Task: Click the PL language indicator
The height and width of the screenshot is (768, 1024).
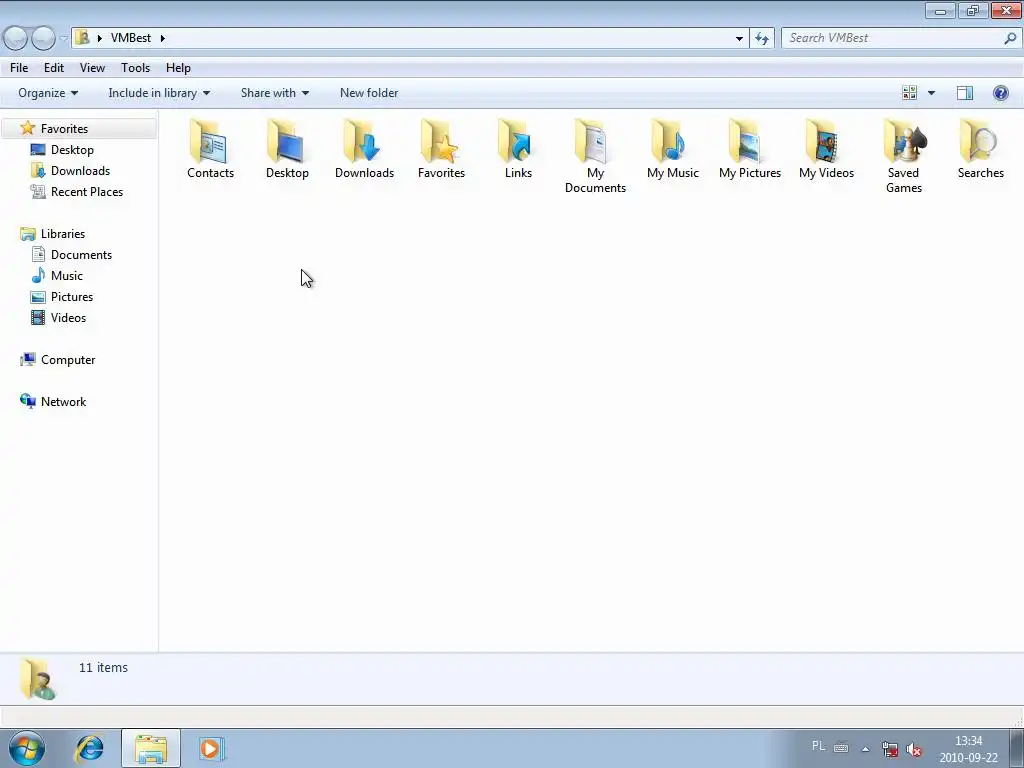Action: 818,746
